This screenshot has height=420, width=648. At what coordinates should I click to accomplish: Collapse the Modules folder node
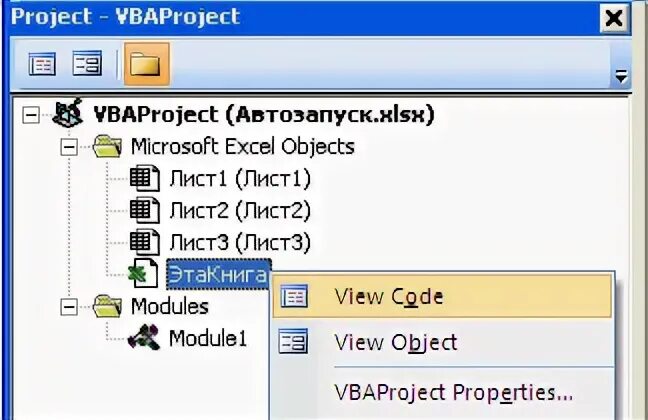69,307
